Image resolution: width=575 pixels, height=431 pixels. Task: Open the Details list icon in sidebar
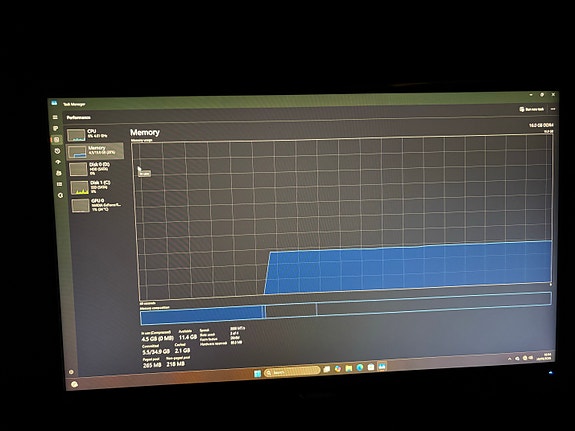point(59,184)
